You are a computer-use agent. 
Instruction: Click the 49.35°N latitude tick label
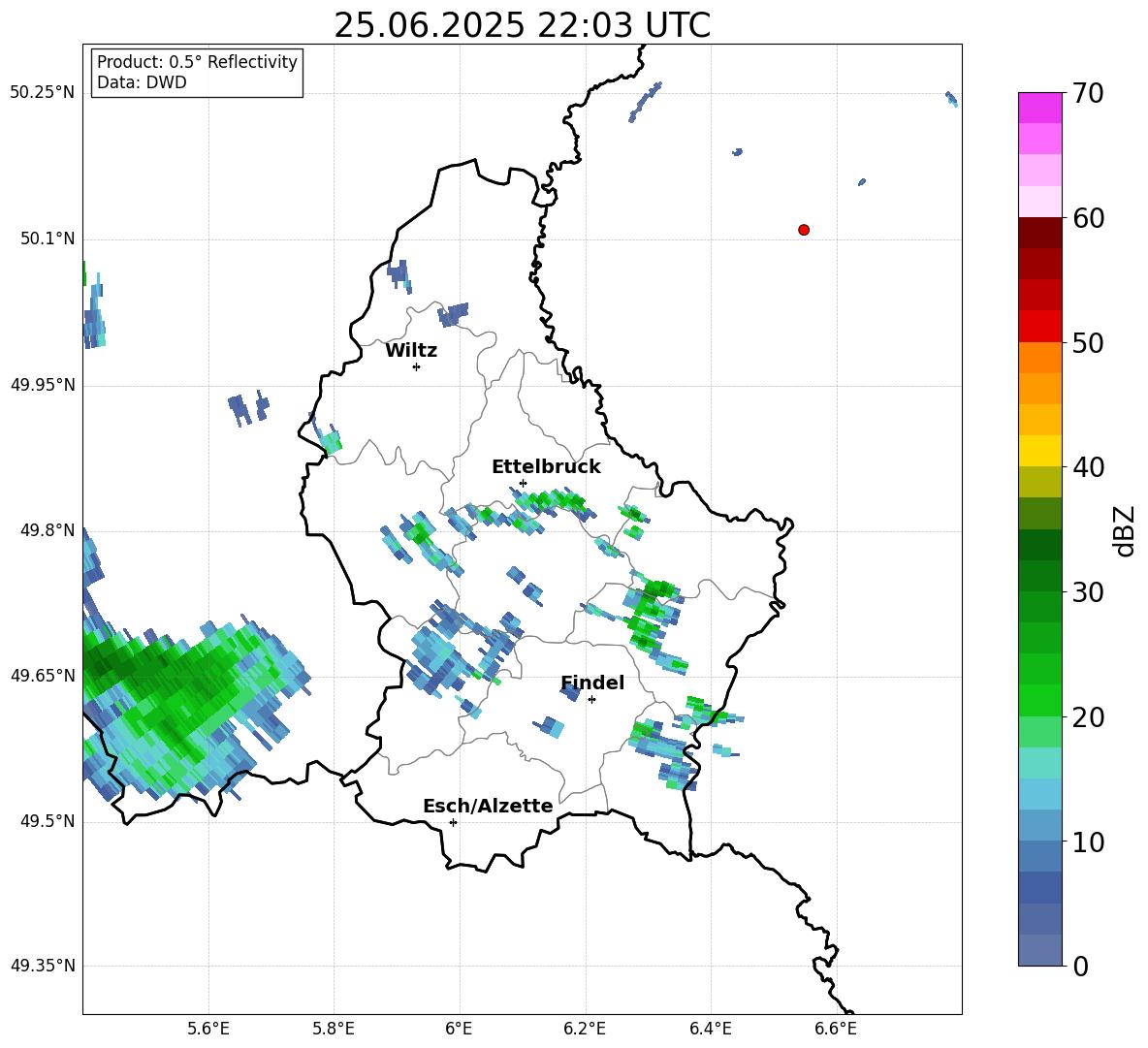[x=43, y=966]
